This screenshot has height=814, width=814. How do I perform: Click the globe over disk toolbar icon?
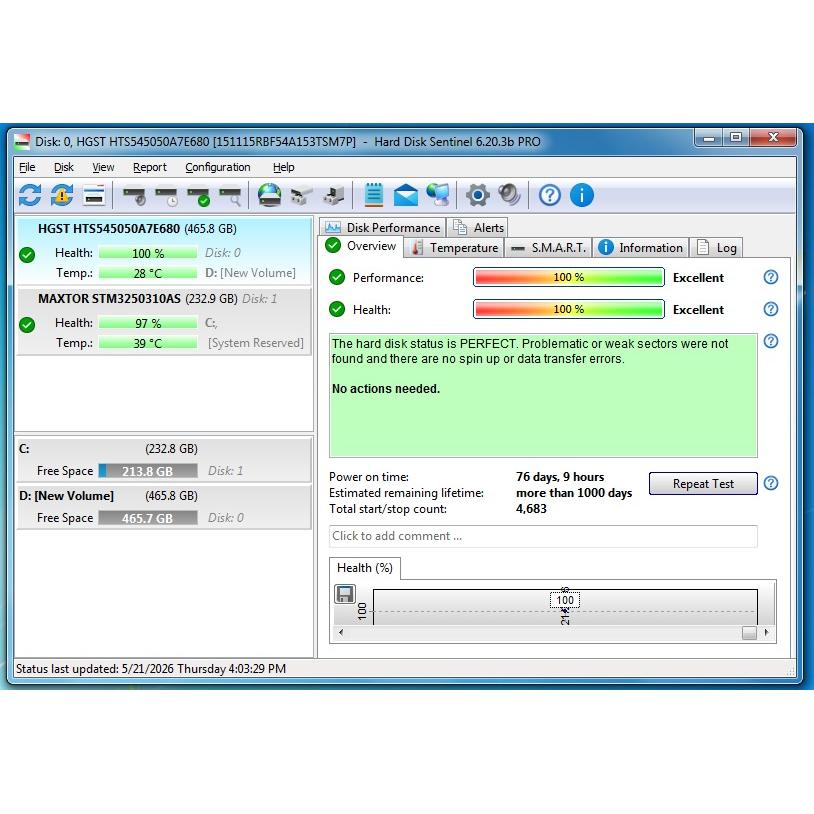pyautogui.click(x=270, y=196)
